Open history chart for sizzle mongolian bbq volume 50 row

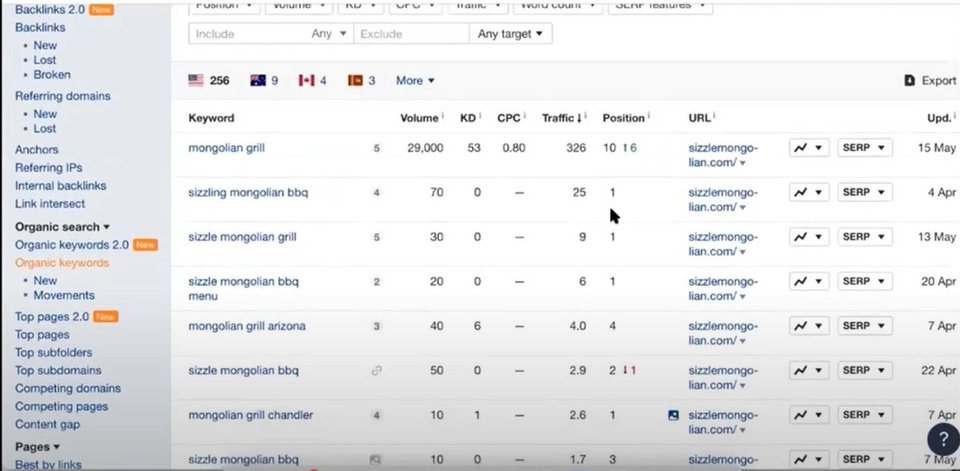(809, 370)
